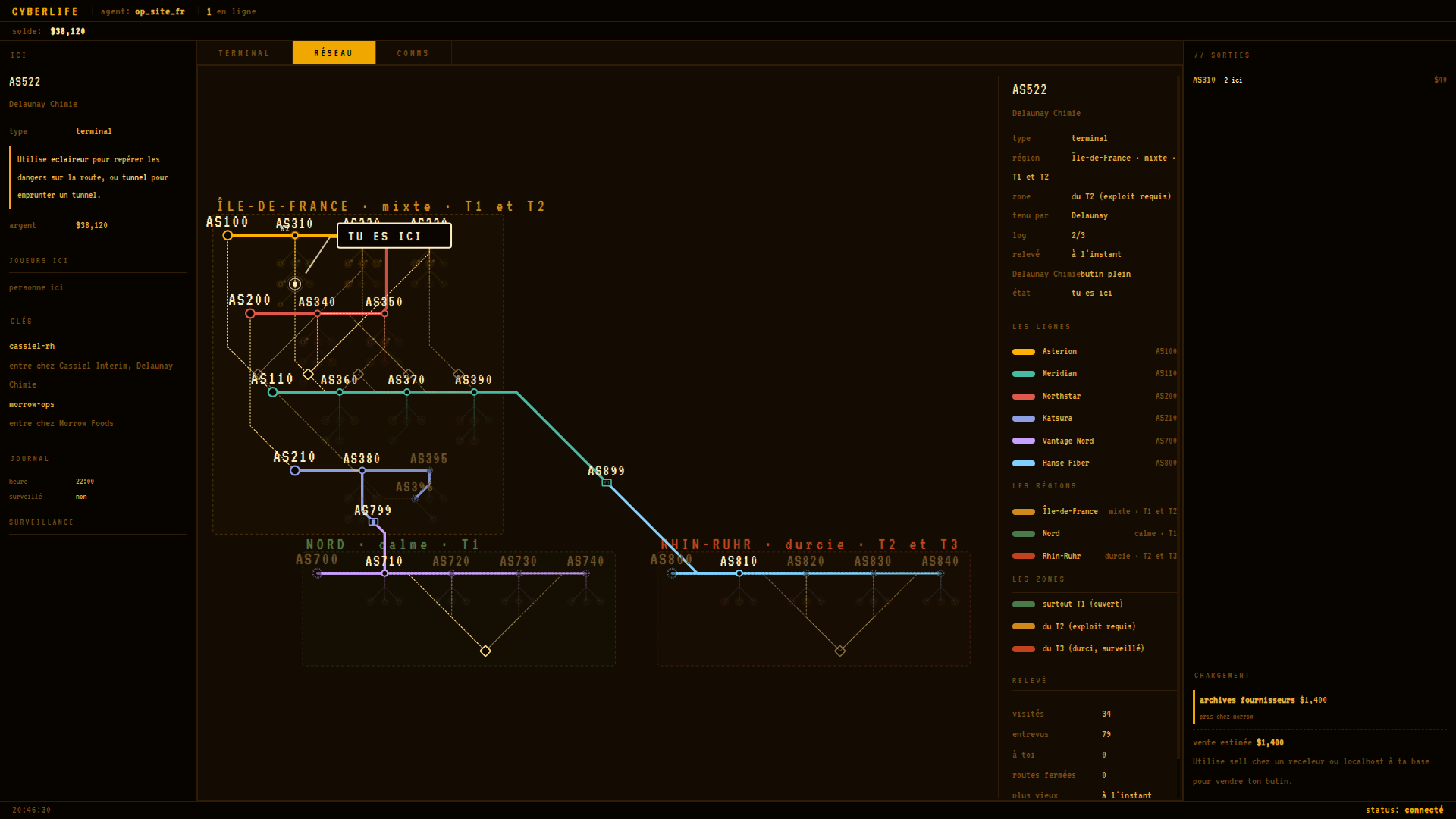Image resolution: width=1456 pixels, height=819 pixels.
Task: Select the Meridian line in the legend
Action: [1094, 374]
